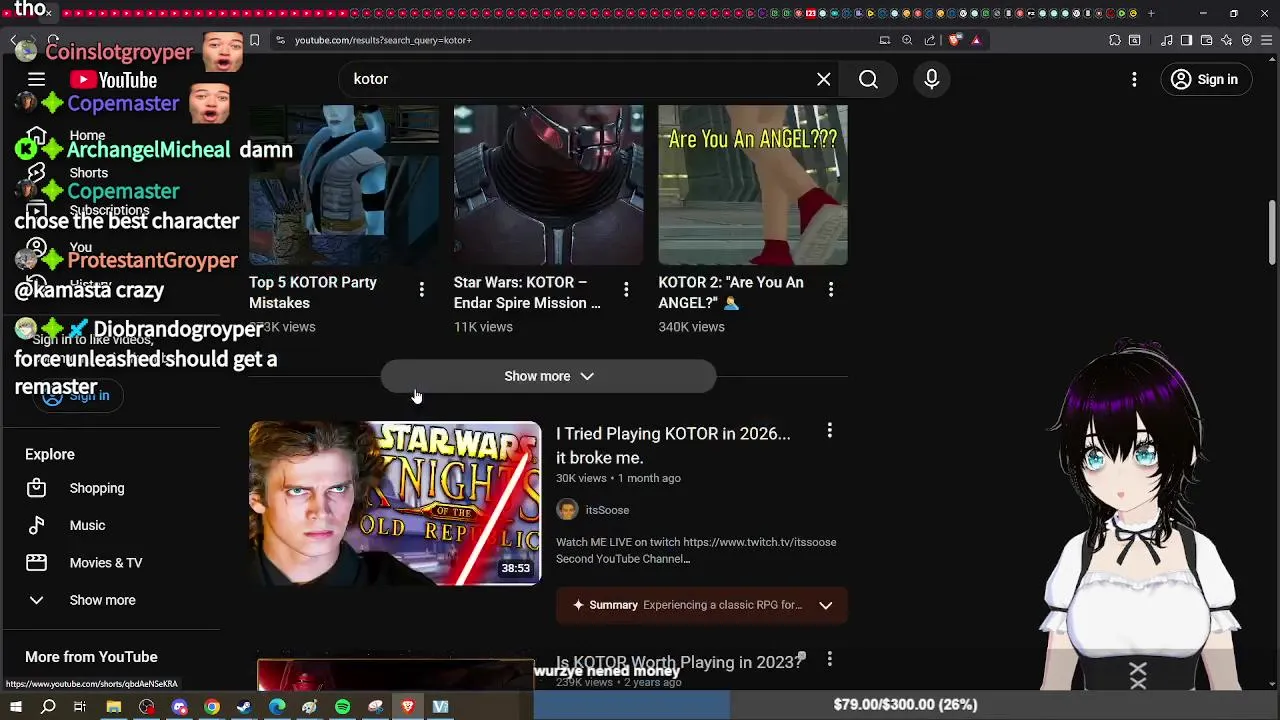Open YouTube settings three-dot menu
Image resolution: width=1280 pixels, height=720 pixels.
point(1134,79)
